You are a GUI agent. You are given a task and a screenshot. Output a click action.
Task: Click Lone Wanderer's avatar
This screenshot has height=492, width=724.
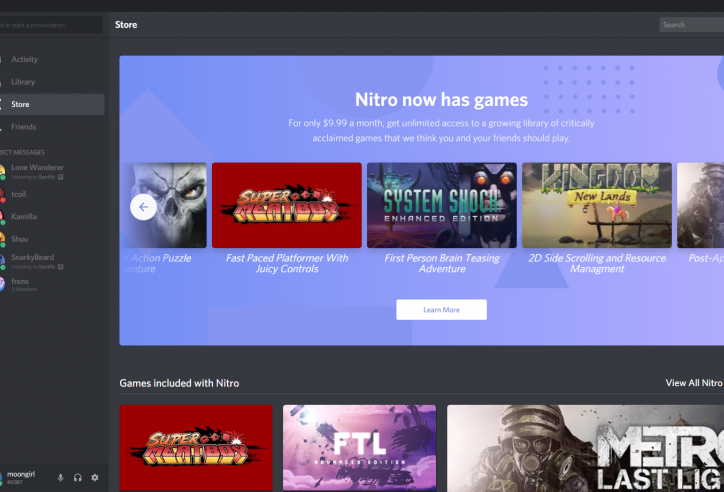tap(2, 172)
